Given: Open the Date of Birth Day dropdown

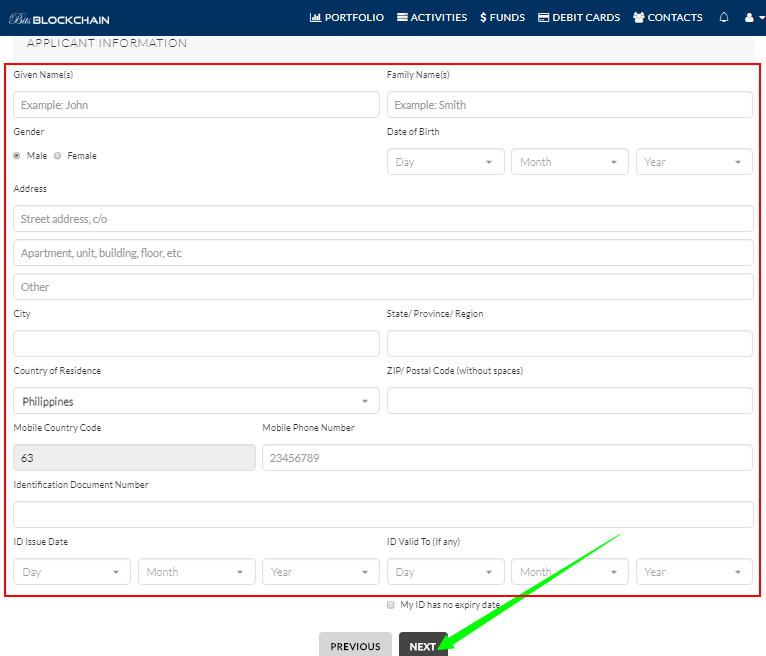Looking at the screenshot, I should (446, 162).
